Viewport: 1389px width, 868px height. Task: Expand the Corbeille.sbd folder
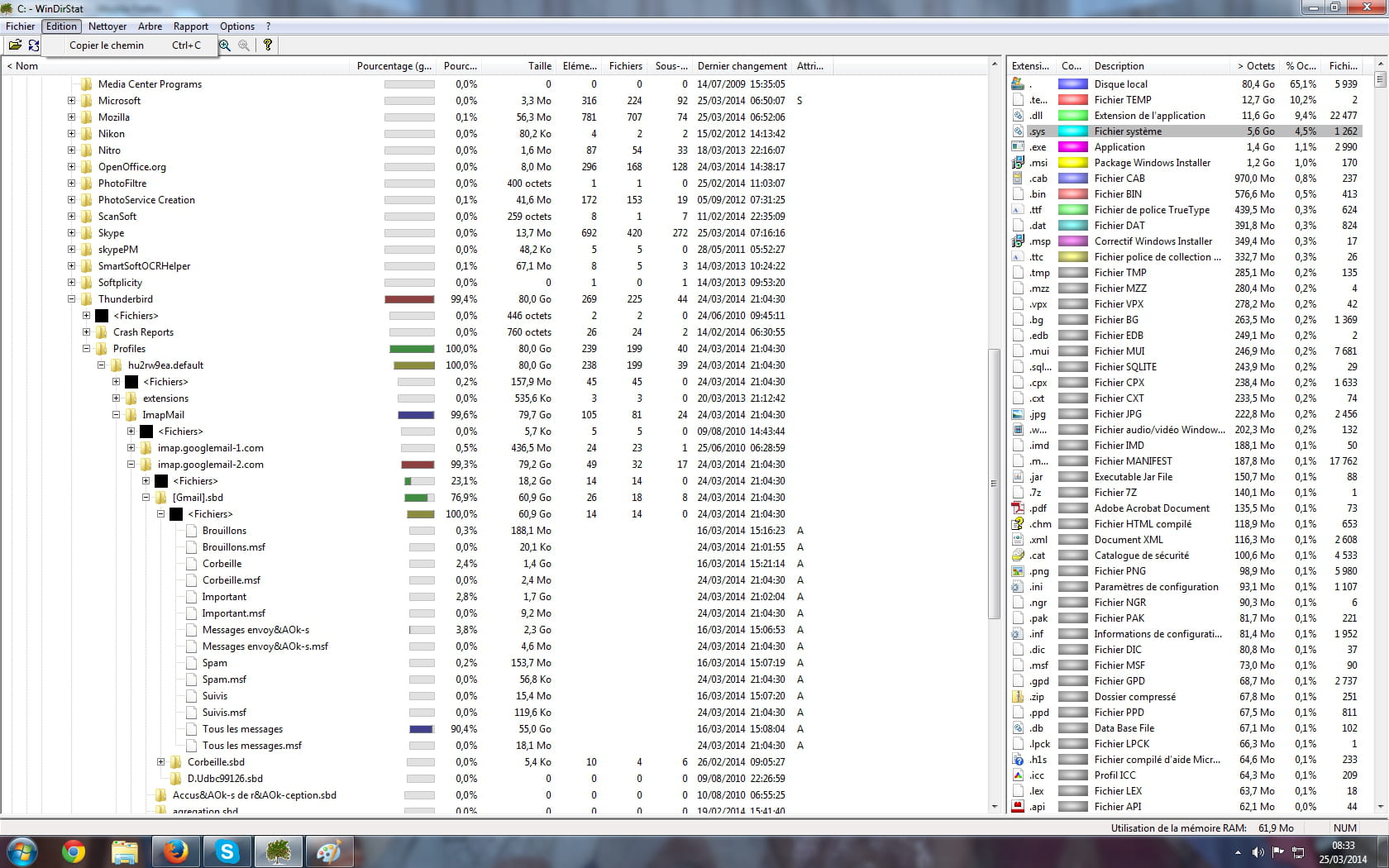160,762
